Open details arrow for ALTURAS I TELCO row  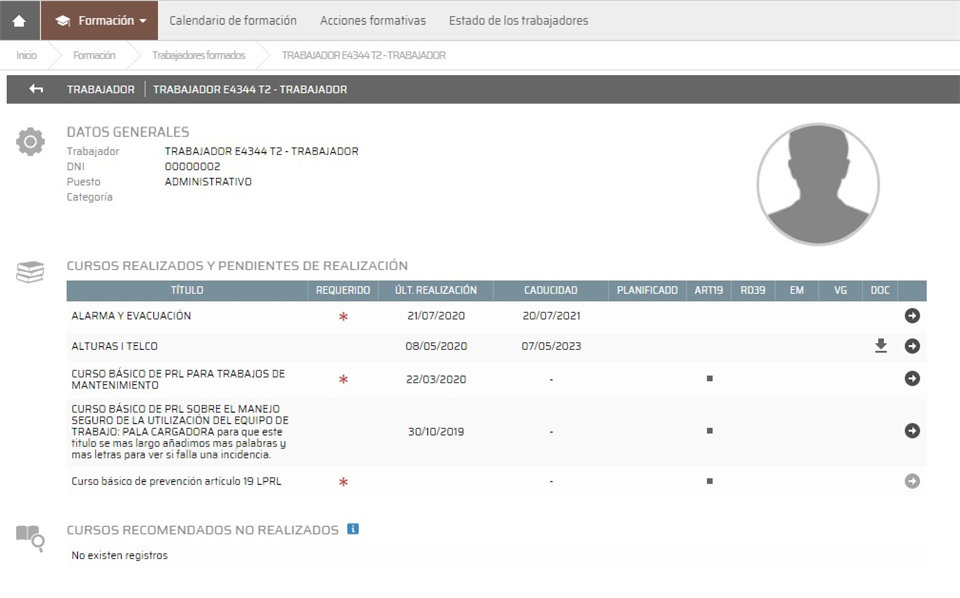click(912, 346)
